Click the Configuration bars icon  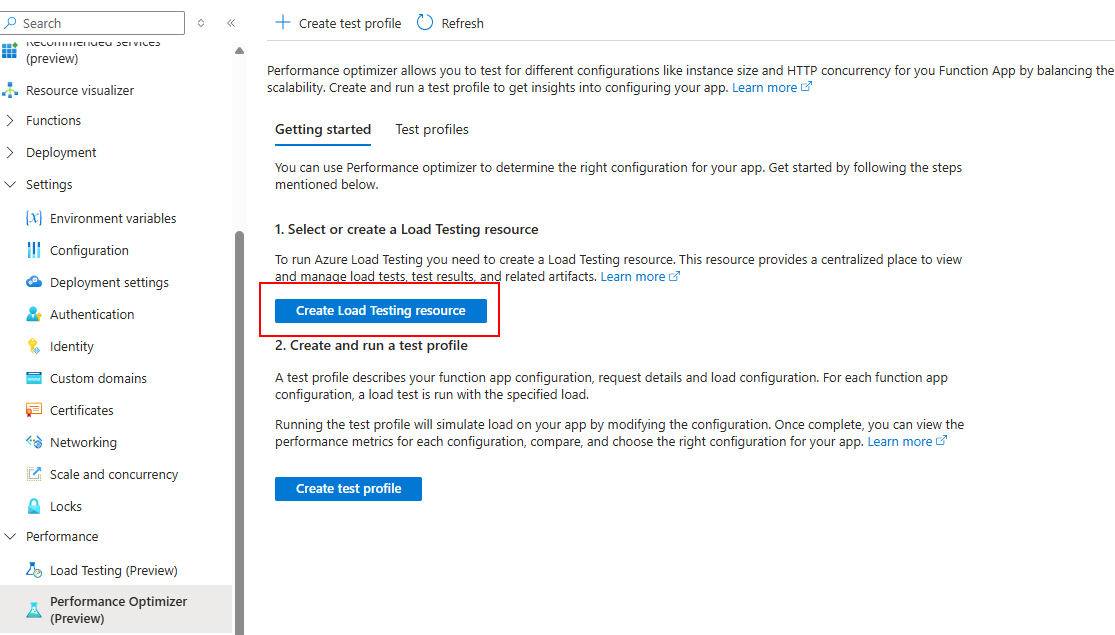33,250
